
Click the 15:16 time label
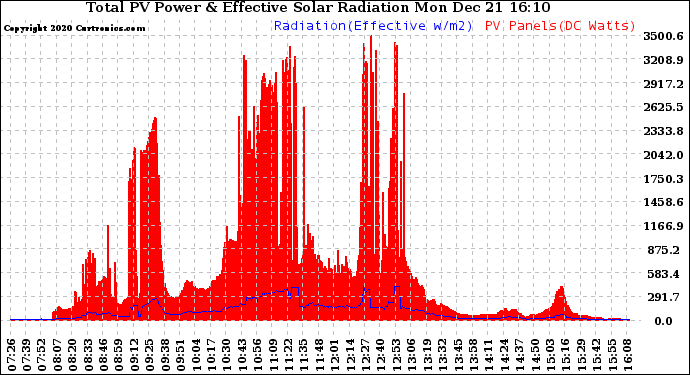(566, 355)
